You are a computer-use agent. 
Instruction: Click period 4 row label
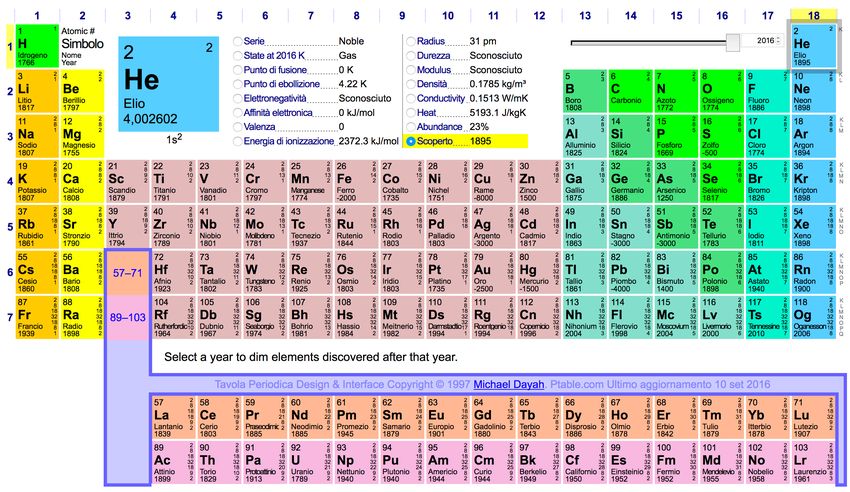coord(10,182)
